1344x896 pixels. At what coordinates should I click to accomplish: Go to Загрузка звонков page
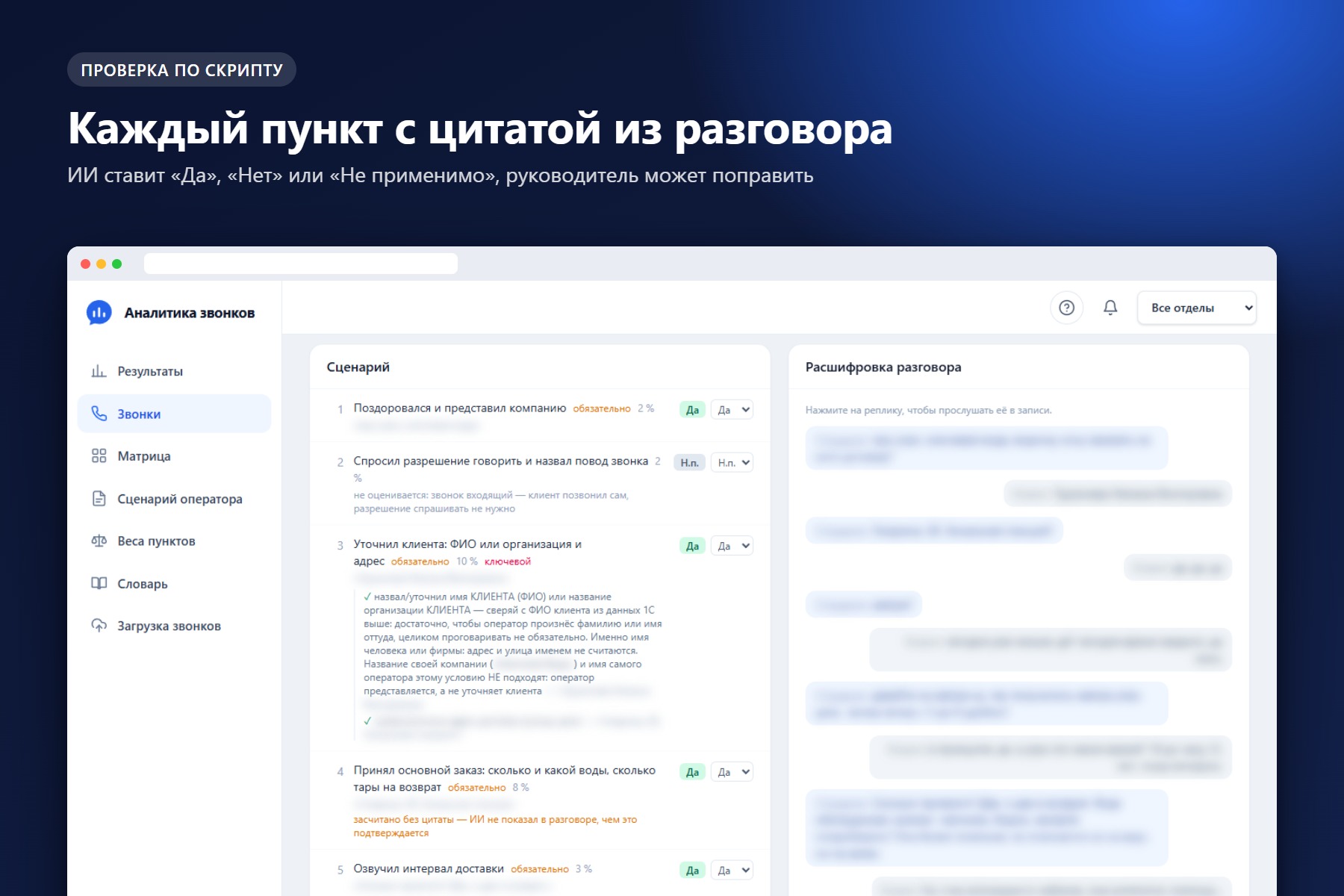[x=169, y=626]
